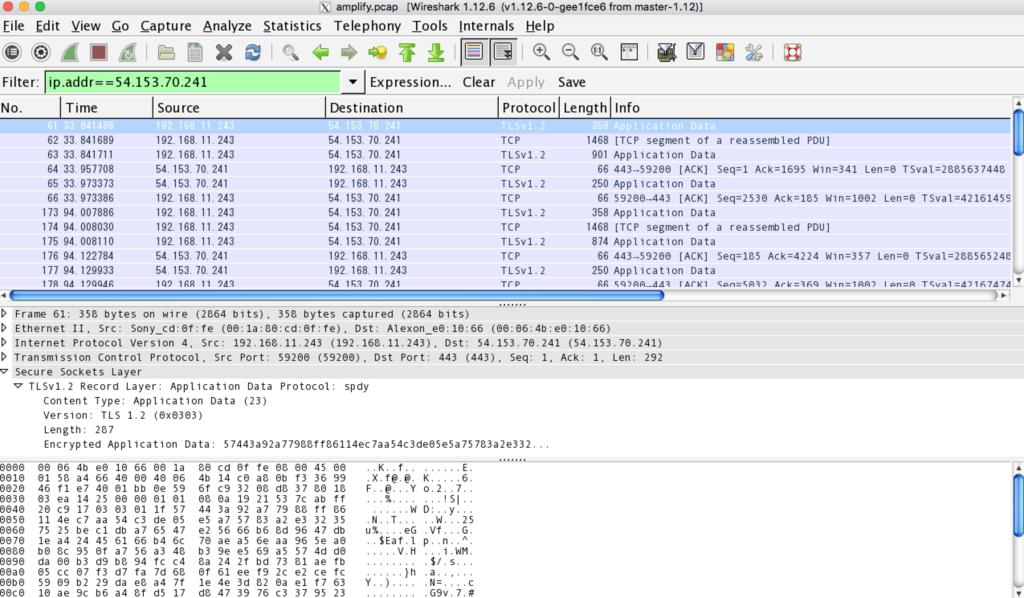Select packet 173 Application Data row
1024x598 pixels.
[505, 213]
